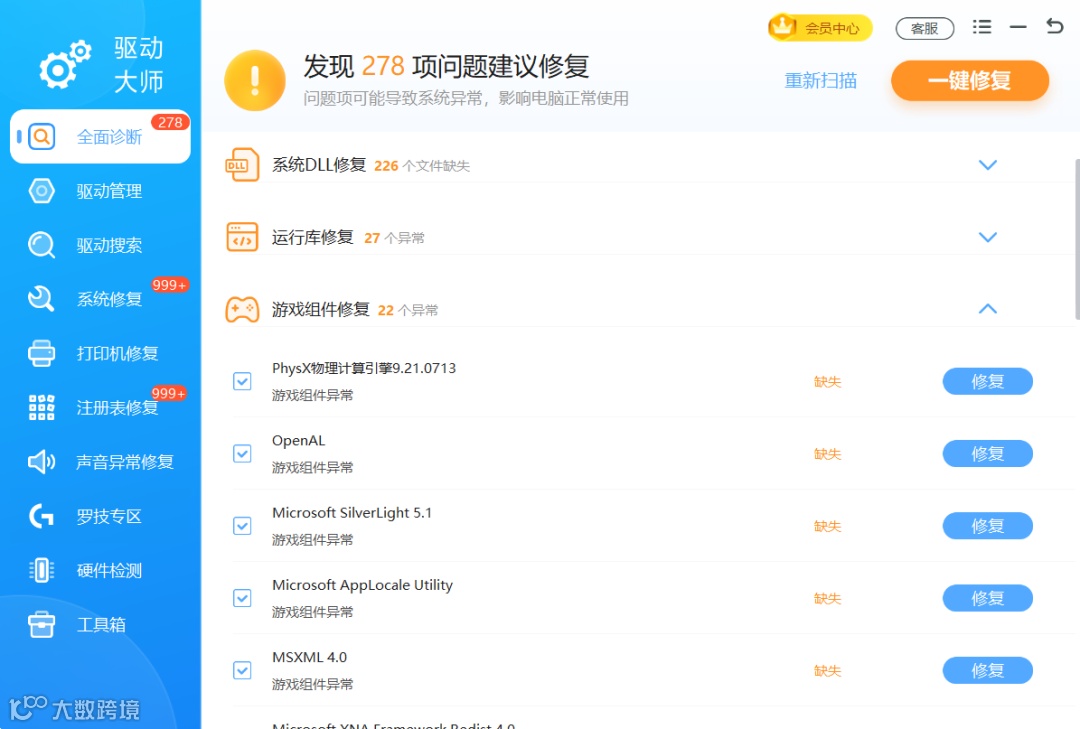Click the 999+ badge on 系统修复
The image size is (1080, 729).
coord(169,285)
